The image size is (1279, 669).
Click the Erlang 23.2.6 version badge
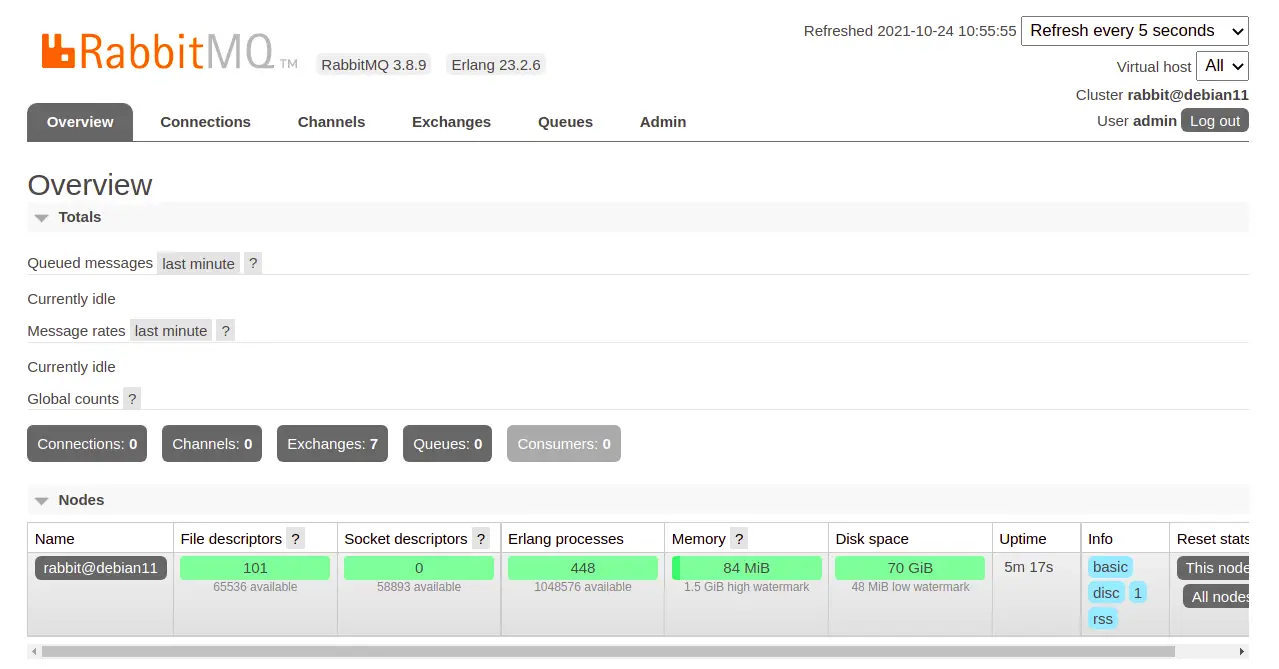[496, 65]
